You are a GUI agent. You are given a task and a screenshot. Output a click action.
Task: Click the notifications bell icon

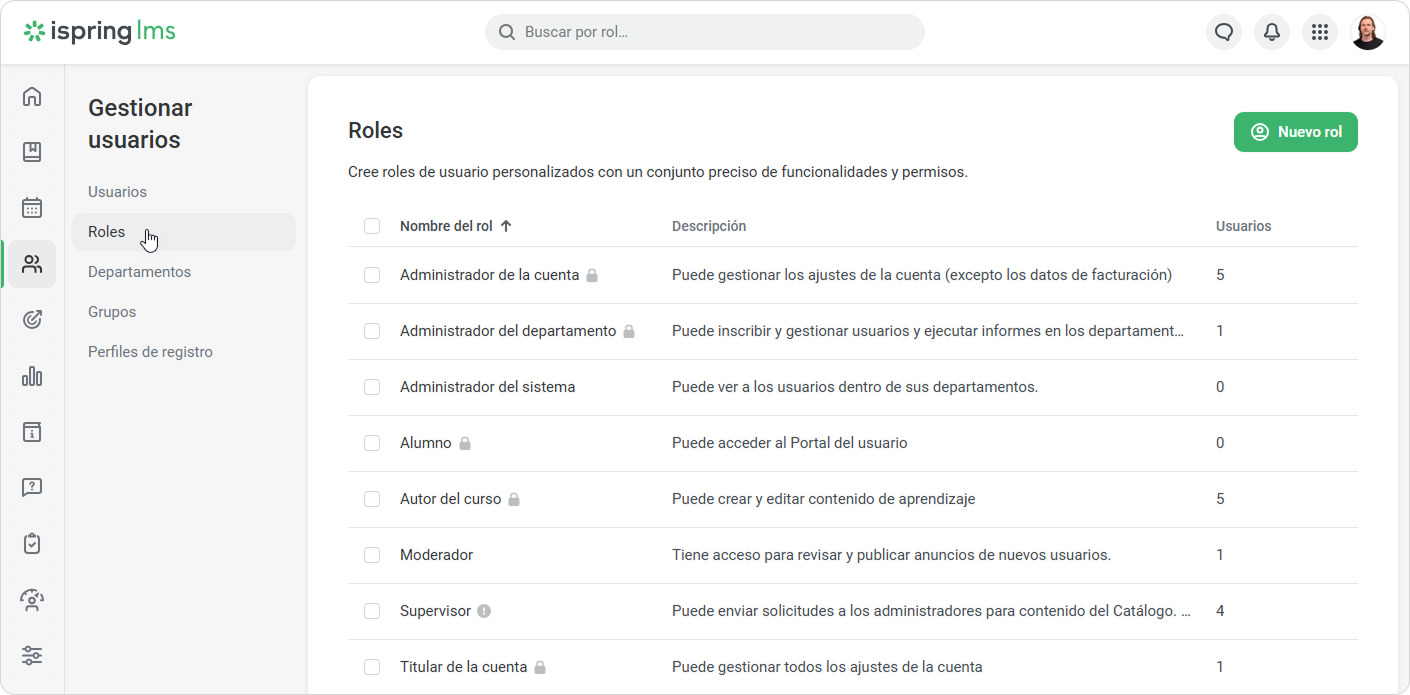click(1271, 32)
